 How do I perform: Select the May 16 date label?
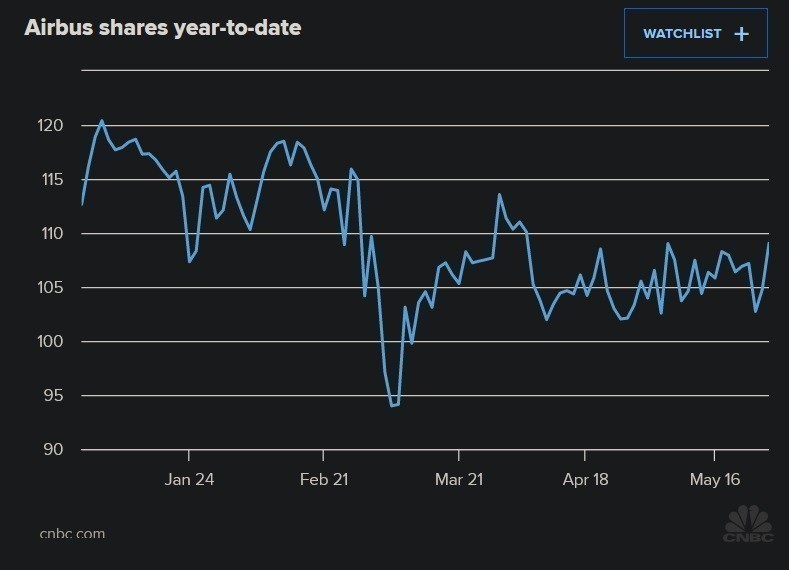(716, 479)
